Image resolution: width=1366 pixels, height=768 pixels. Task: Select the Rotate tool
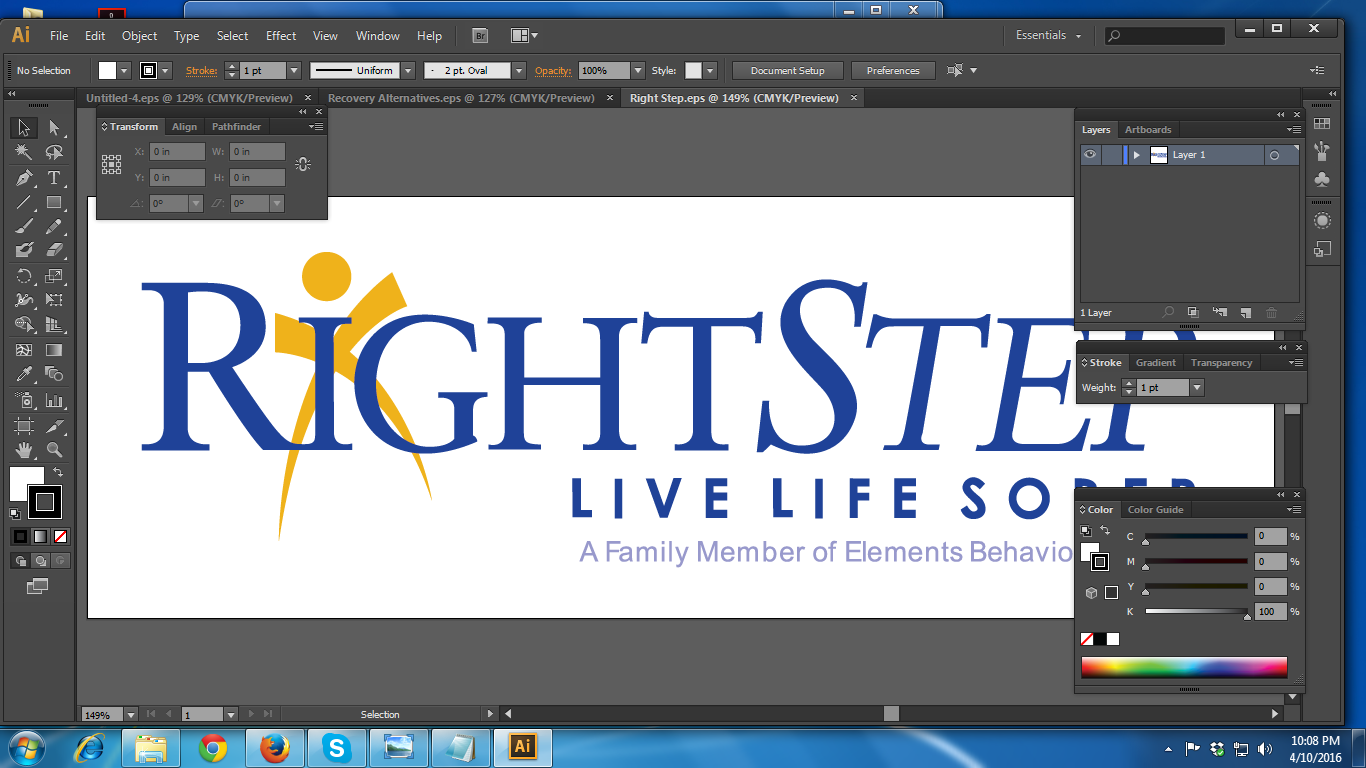24,276
